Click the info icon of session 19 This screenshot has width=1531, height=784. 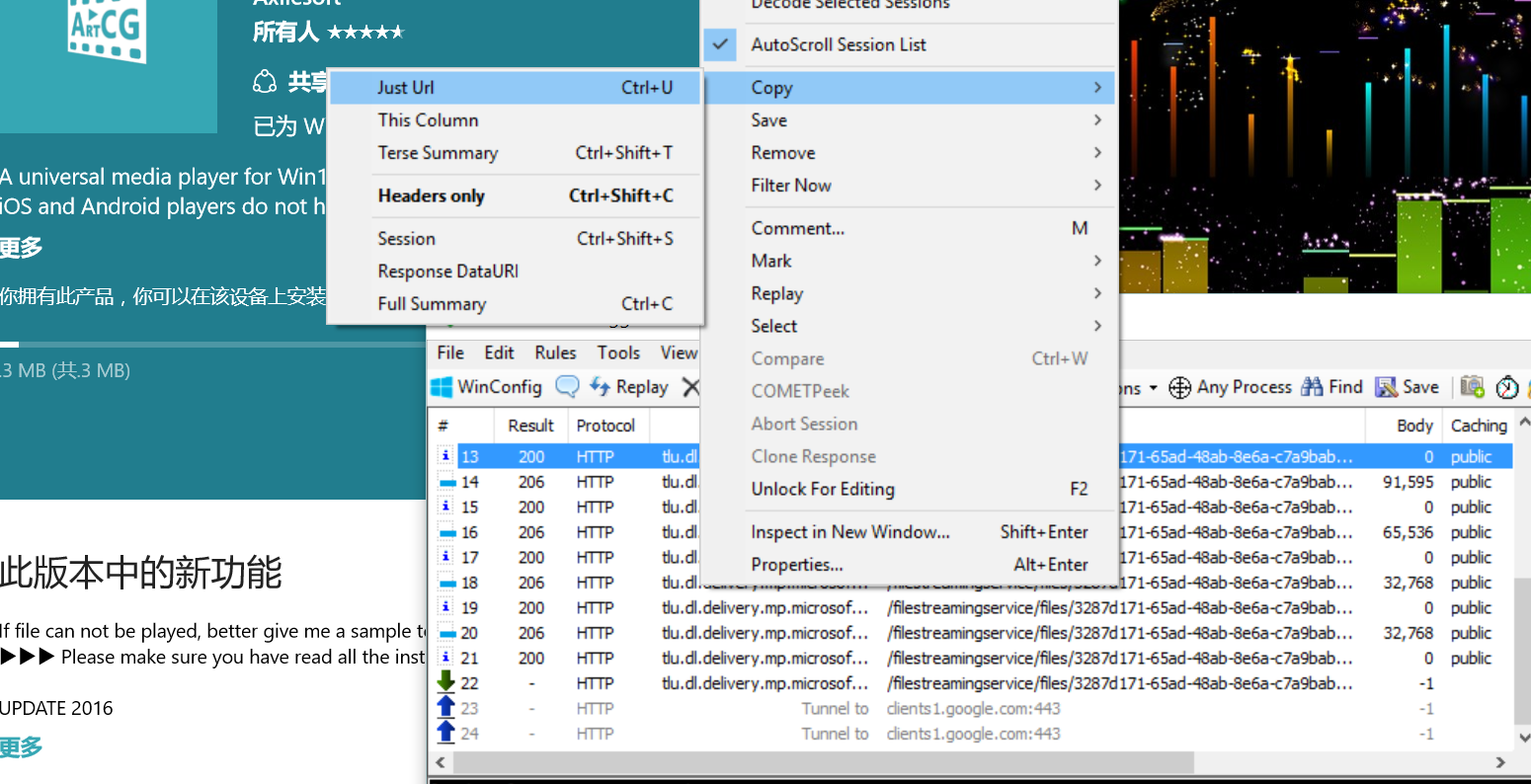pyautogui.click(x=445, y=606)
